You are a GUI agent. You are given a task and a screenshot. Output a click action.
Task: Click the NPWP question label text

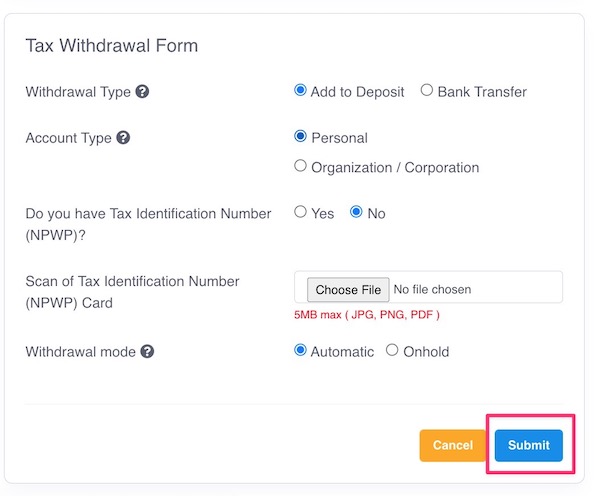tap(148, 224)
